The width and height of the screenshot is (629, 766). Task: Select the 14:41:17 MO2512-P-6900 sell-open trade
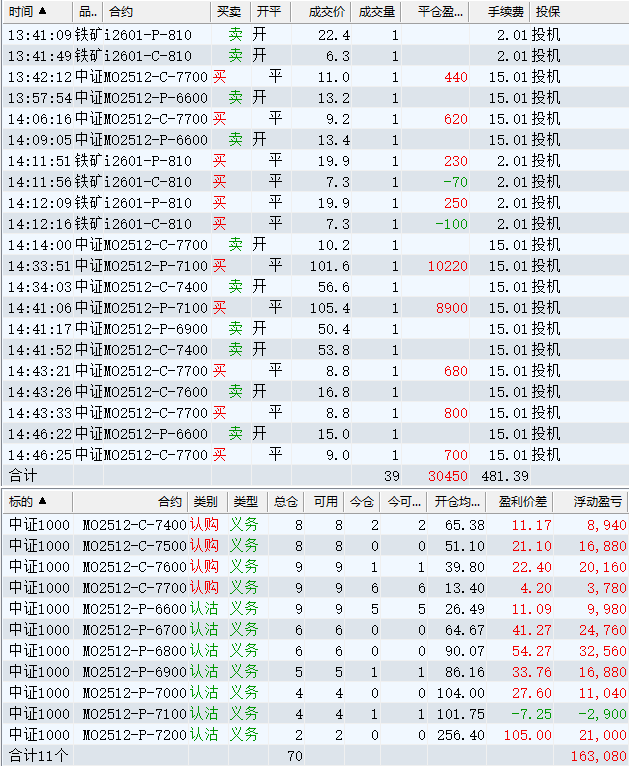coord(315,329)
